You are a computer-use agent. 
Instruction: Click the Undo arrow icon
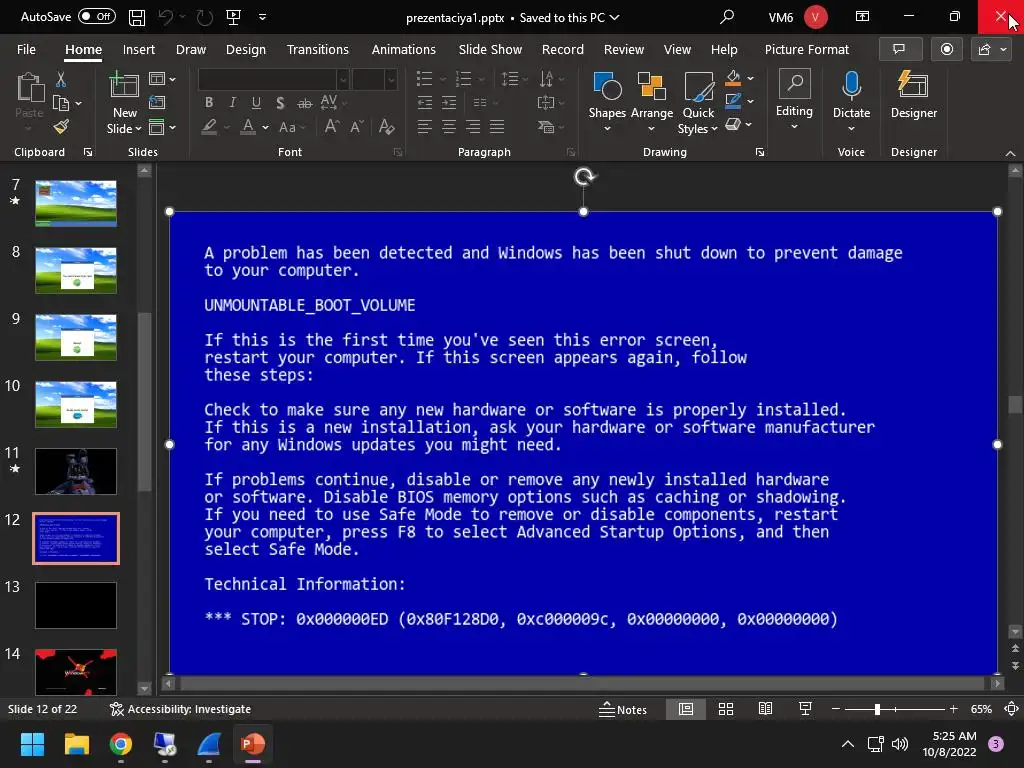166,18
